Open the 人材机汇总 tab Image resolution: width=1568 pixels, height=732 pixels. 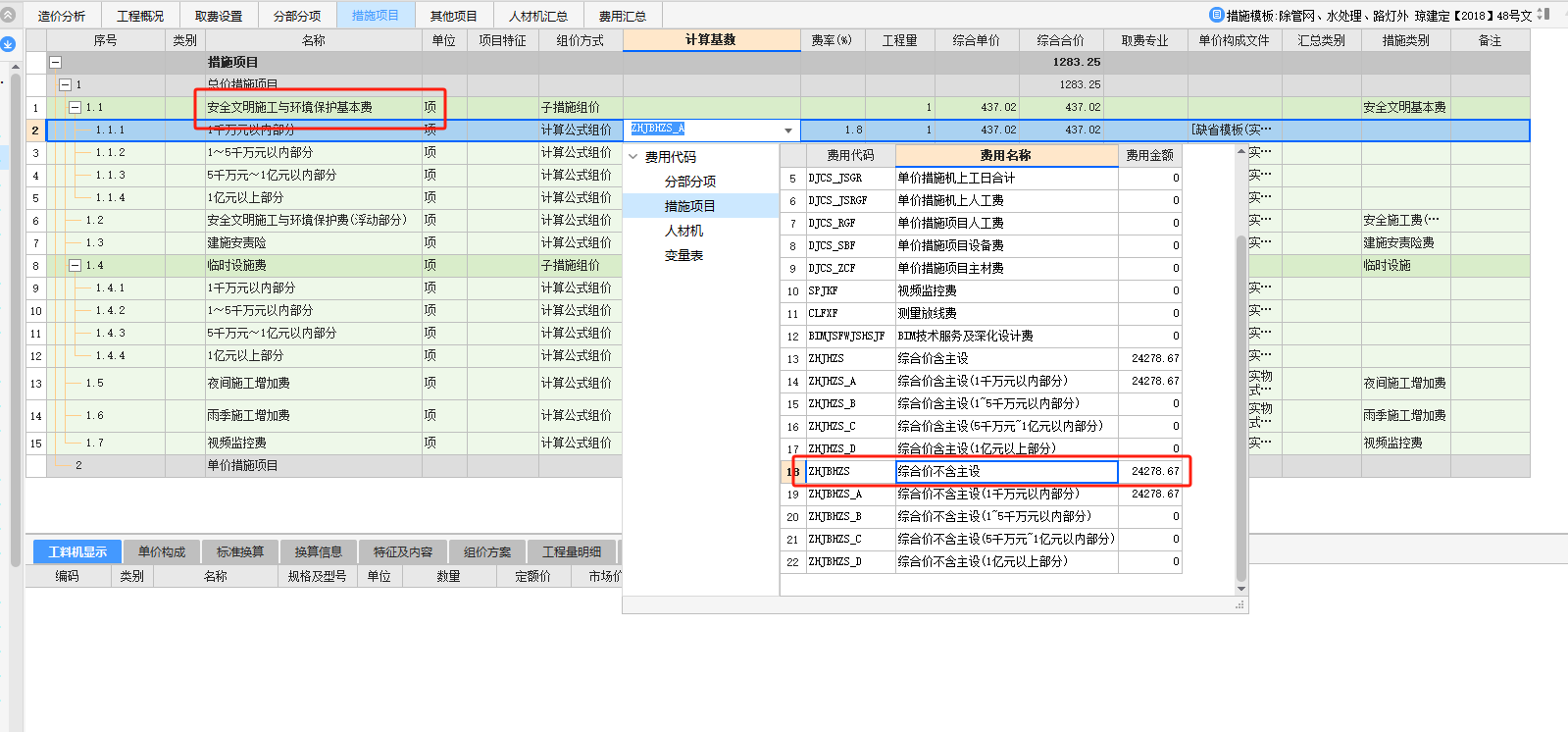point(538,16)
